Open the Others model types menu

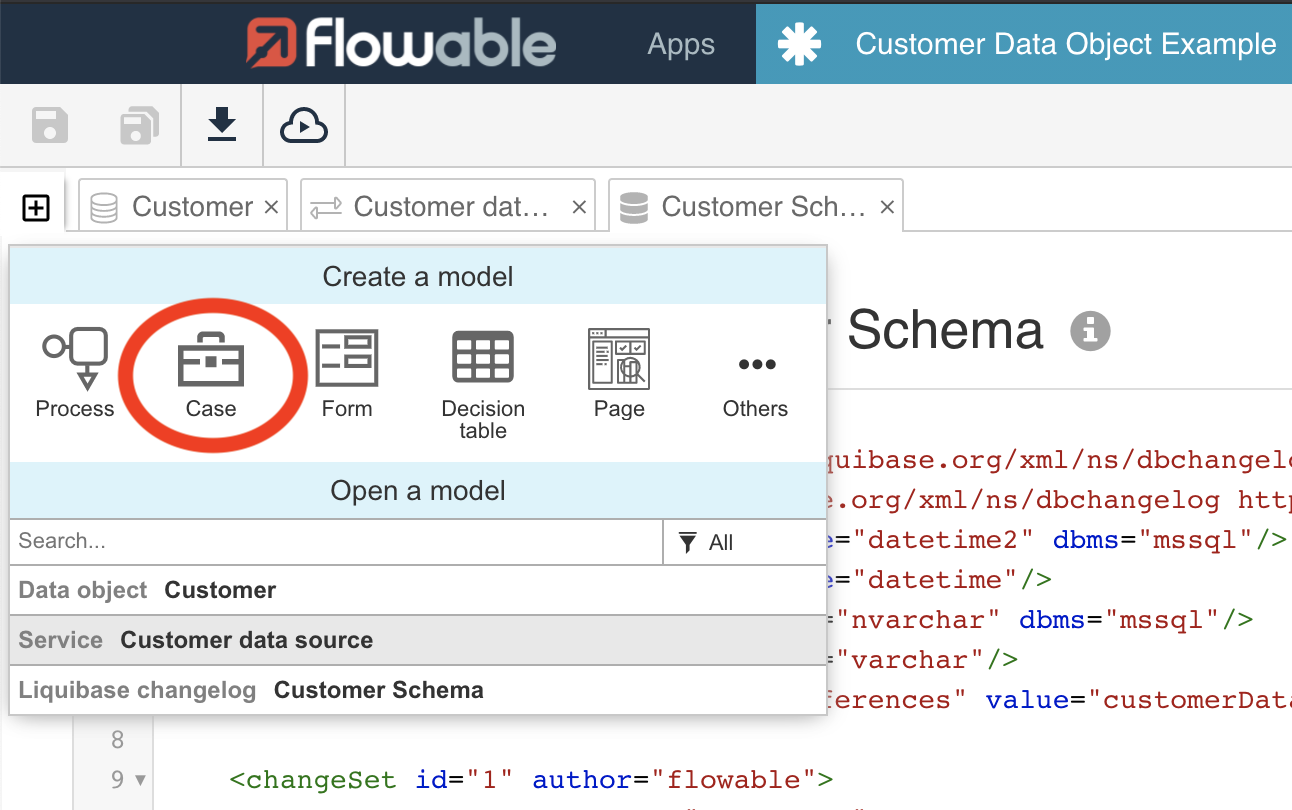[x=756, y=378]
